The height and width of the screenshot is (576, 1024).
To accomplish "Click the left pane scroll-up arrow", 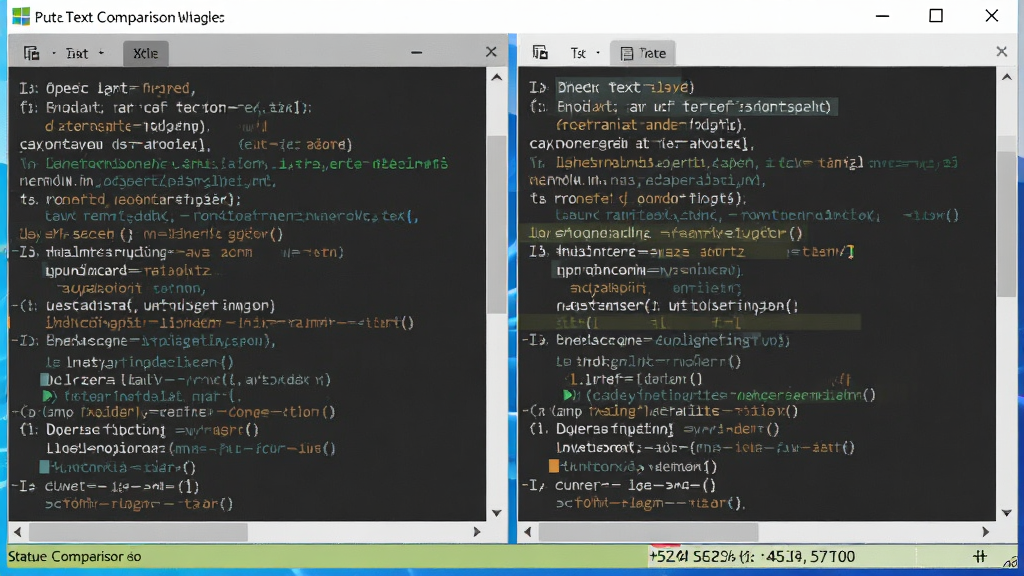I will click(x=496, y=78).
